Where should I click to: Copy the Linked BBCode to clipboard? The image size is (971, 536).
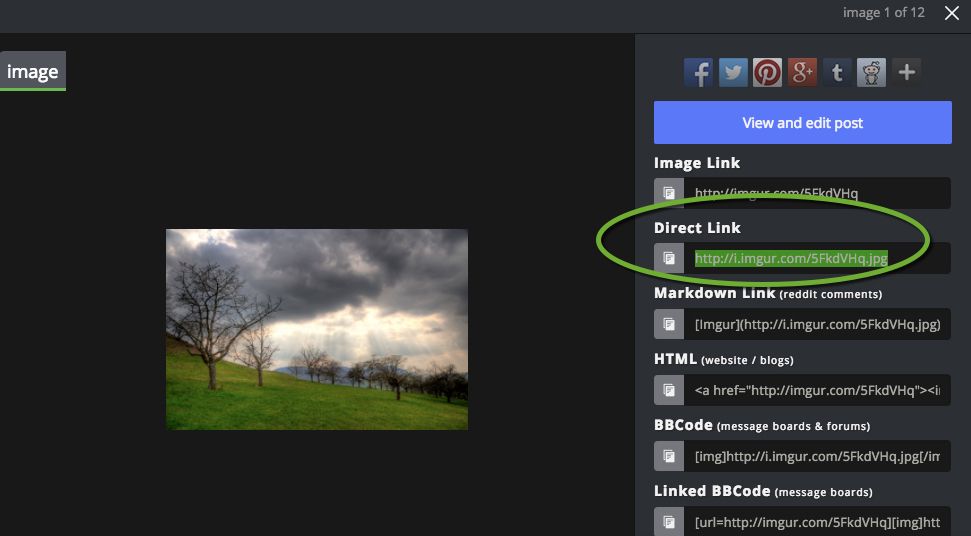coord(669,522)
